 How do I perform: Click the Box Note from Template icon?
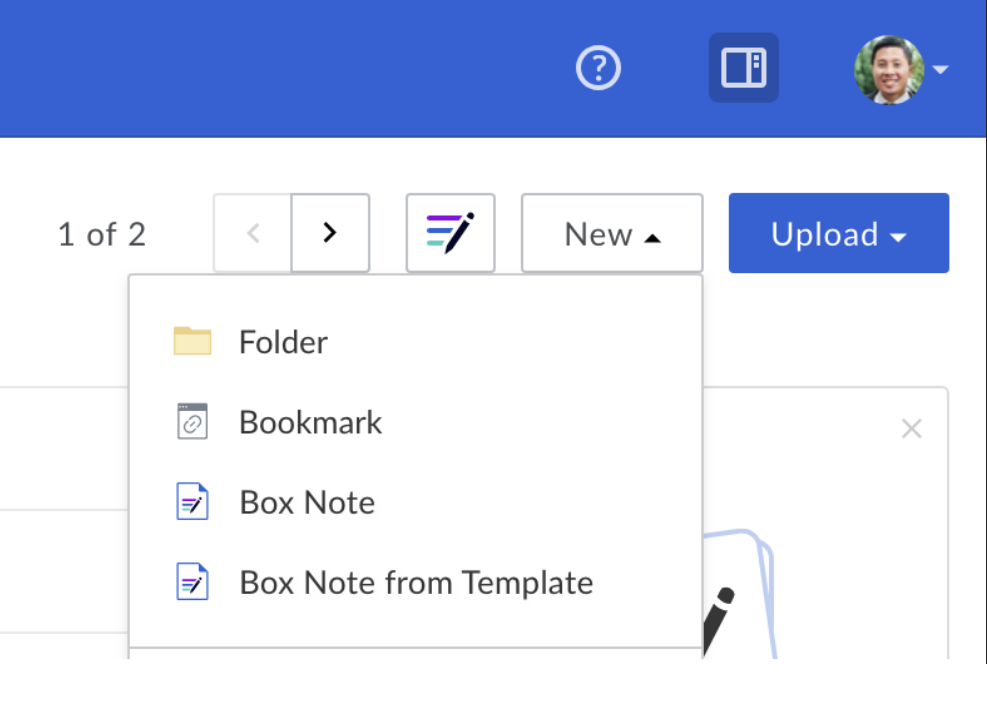pyautogui.click(x=192, y=581)
